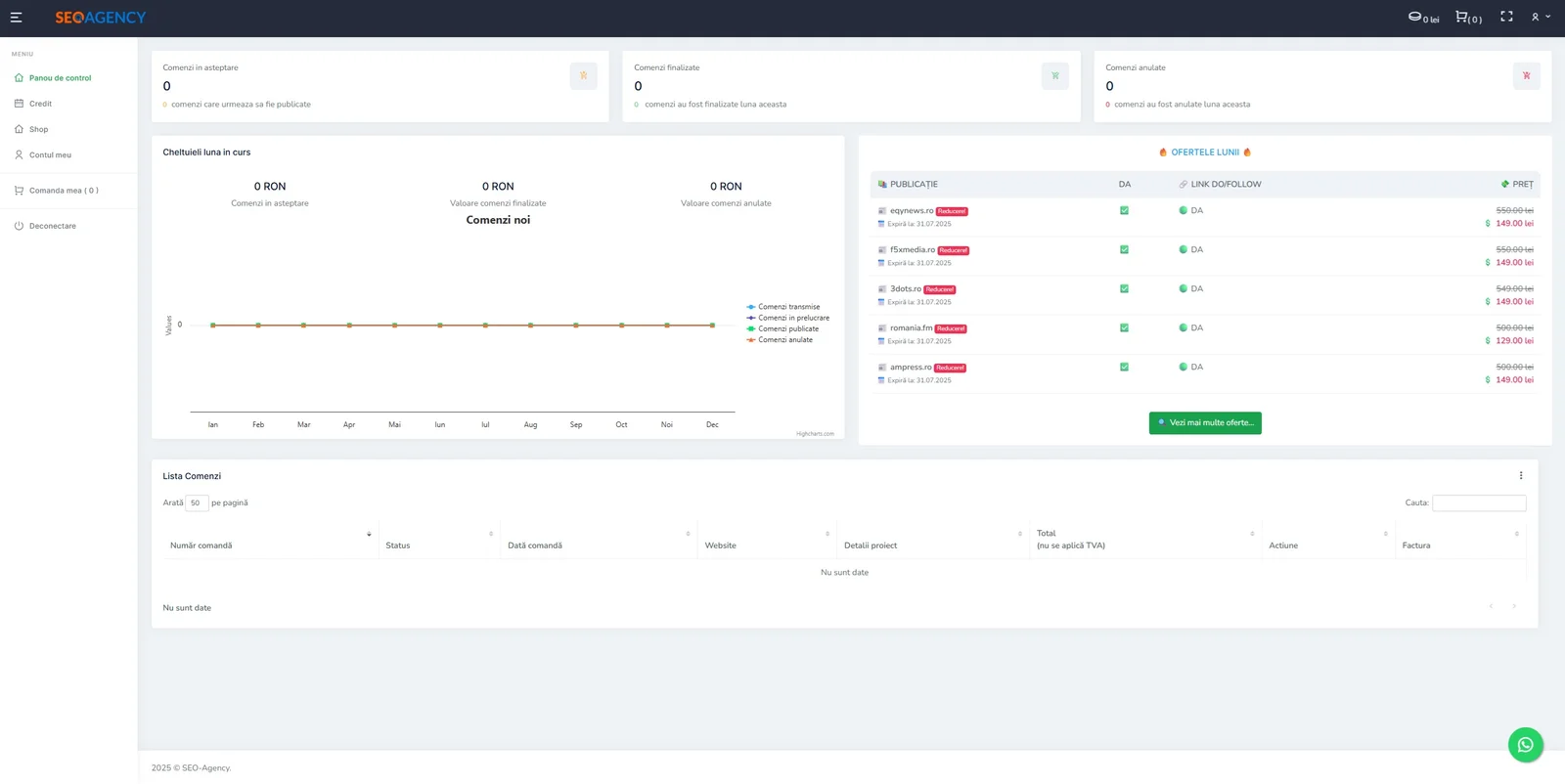Sort by Status column
This screenshot has height=784, width=1565.
coord(439,540)
